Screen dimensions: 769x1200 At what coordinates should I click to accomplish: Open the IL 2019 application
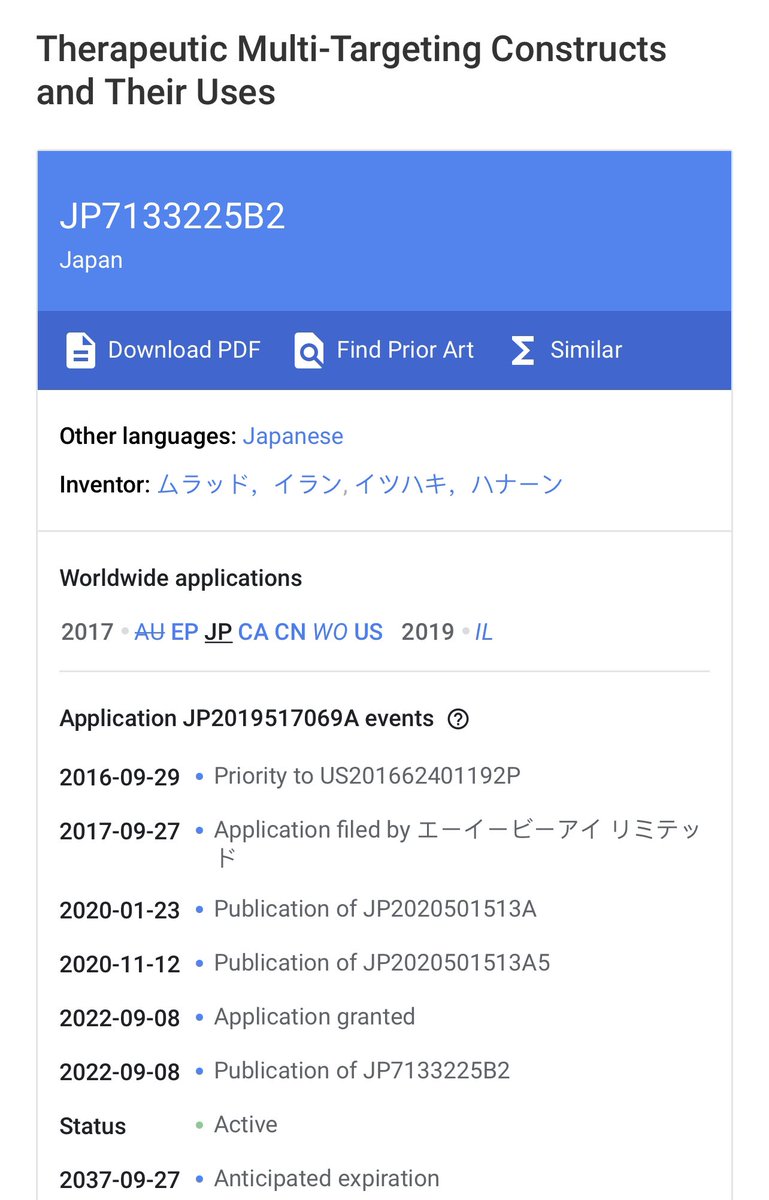(484, 632)
